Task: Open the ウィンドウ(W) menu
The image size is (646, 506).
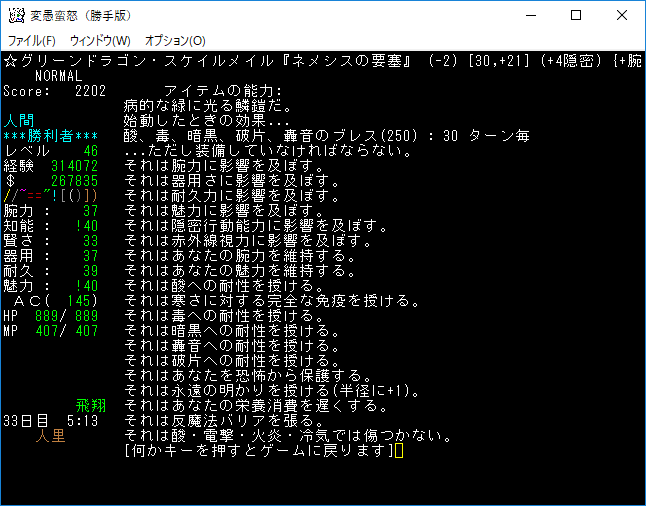Action: click(100, 40)
